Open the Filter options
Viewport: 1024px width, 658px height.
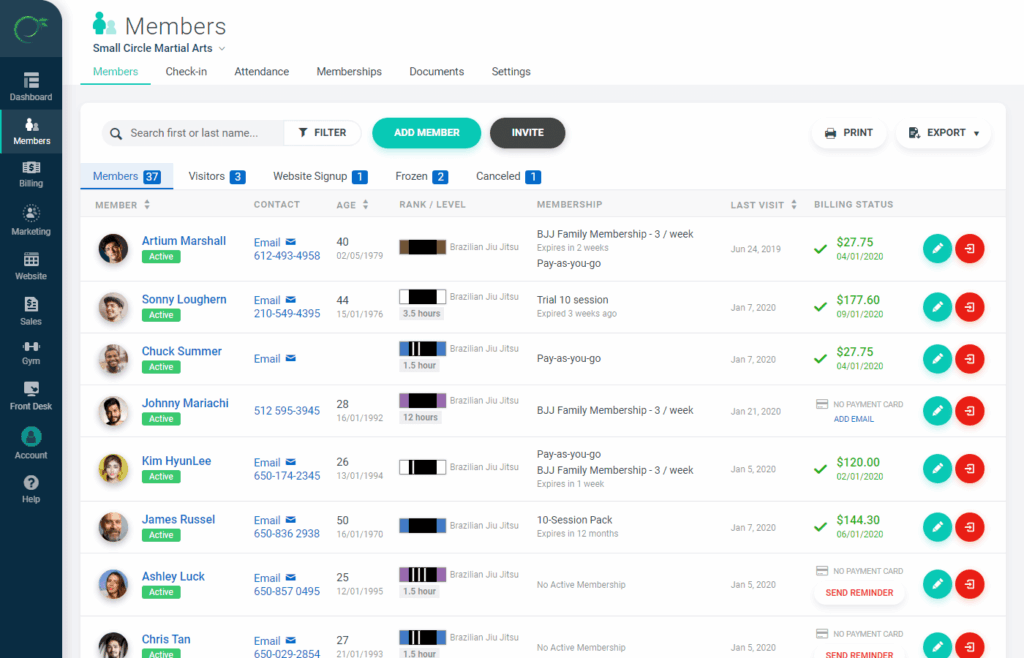(322, 132)
